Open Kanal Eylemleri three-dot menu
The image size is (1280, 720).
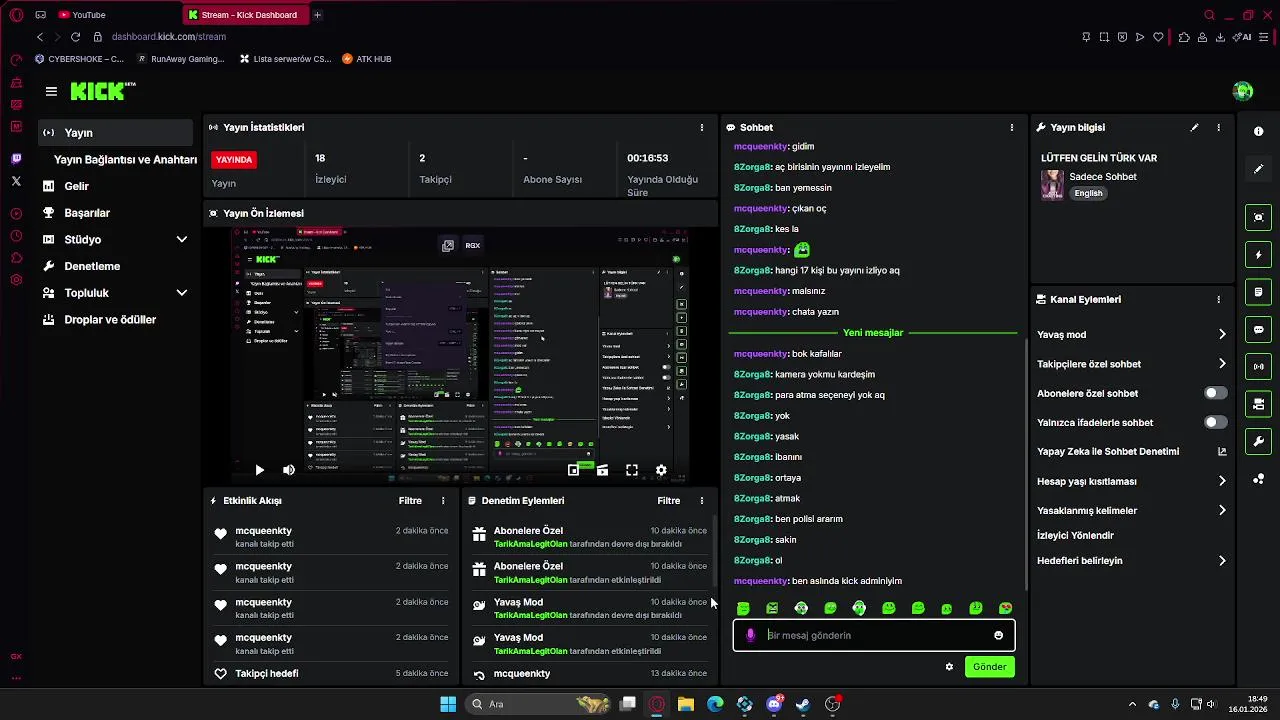(1218, 299)
